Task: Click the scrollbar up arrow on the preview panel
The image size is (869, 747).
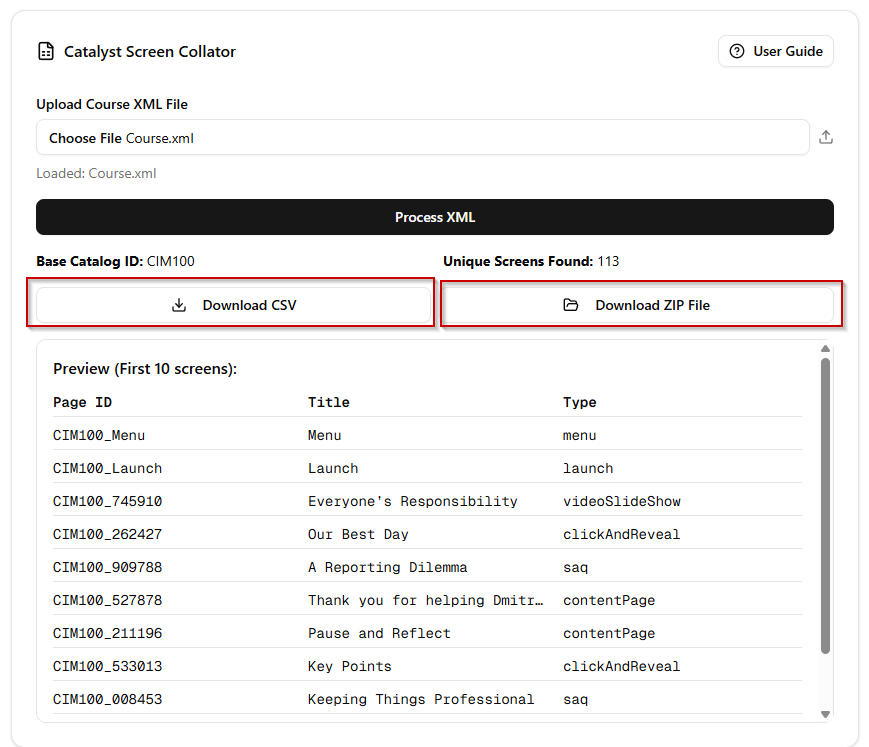Action: click(824, 349)
